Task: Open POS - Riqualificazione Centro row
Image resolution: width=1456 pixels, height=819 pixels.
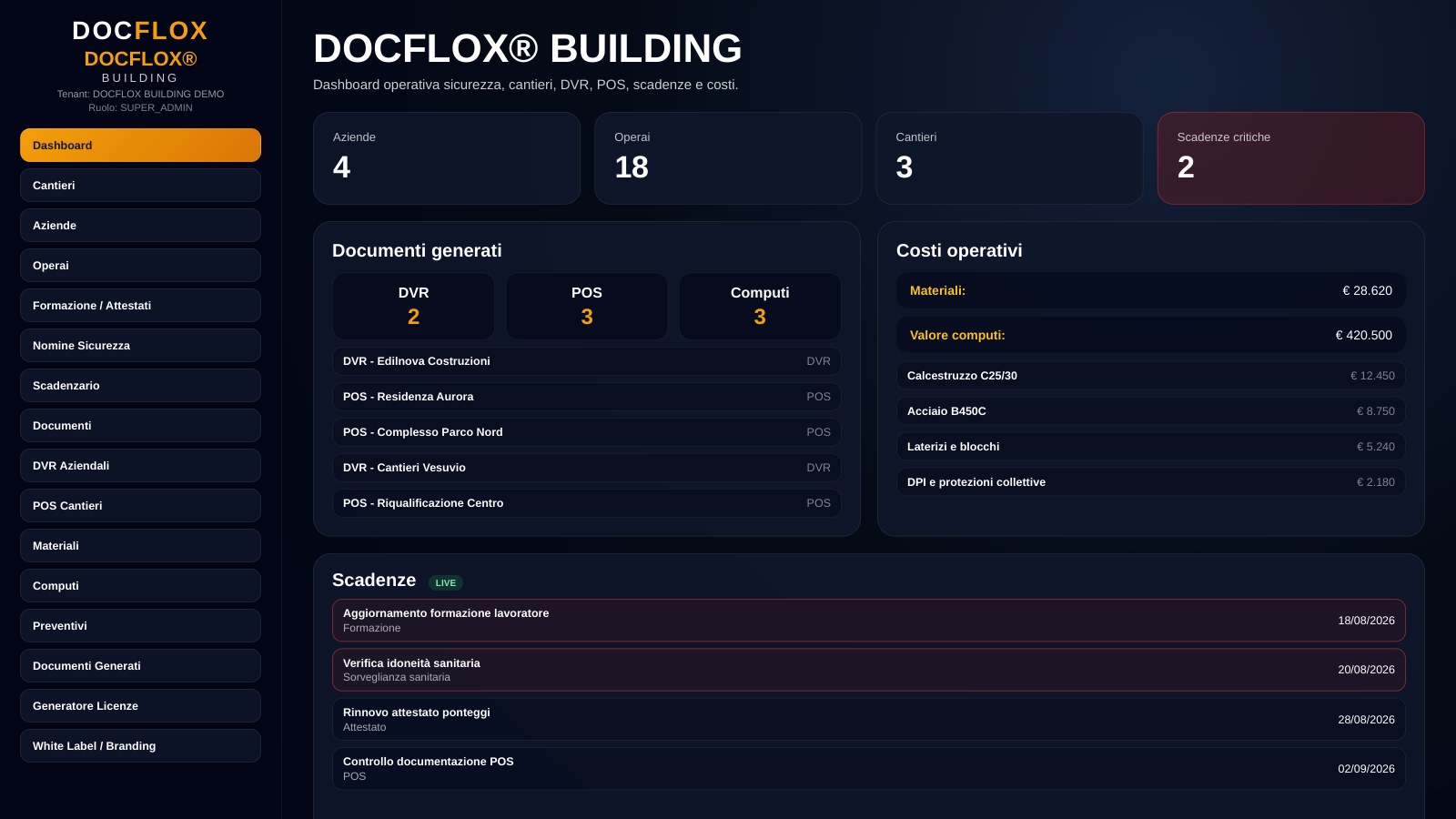Action: [587, 503]
